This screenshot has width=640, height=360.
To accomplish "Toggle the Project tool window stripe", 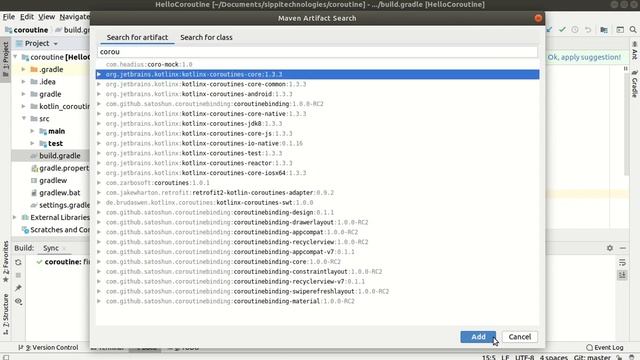I will click(x=5, y=60).
